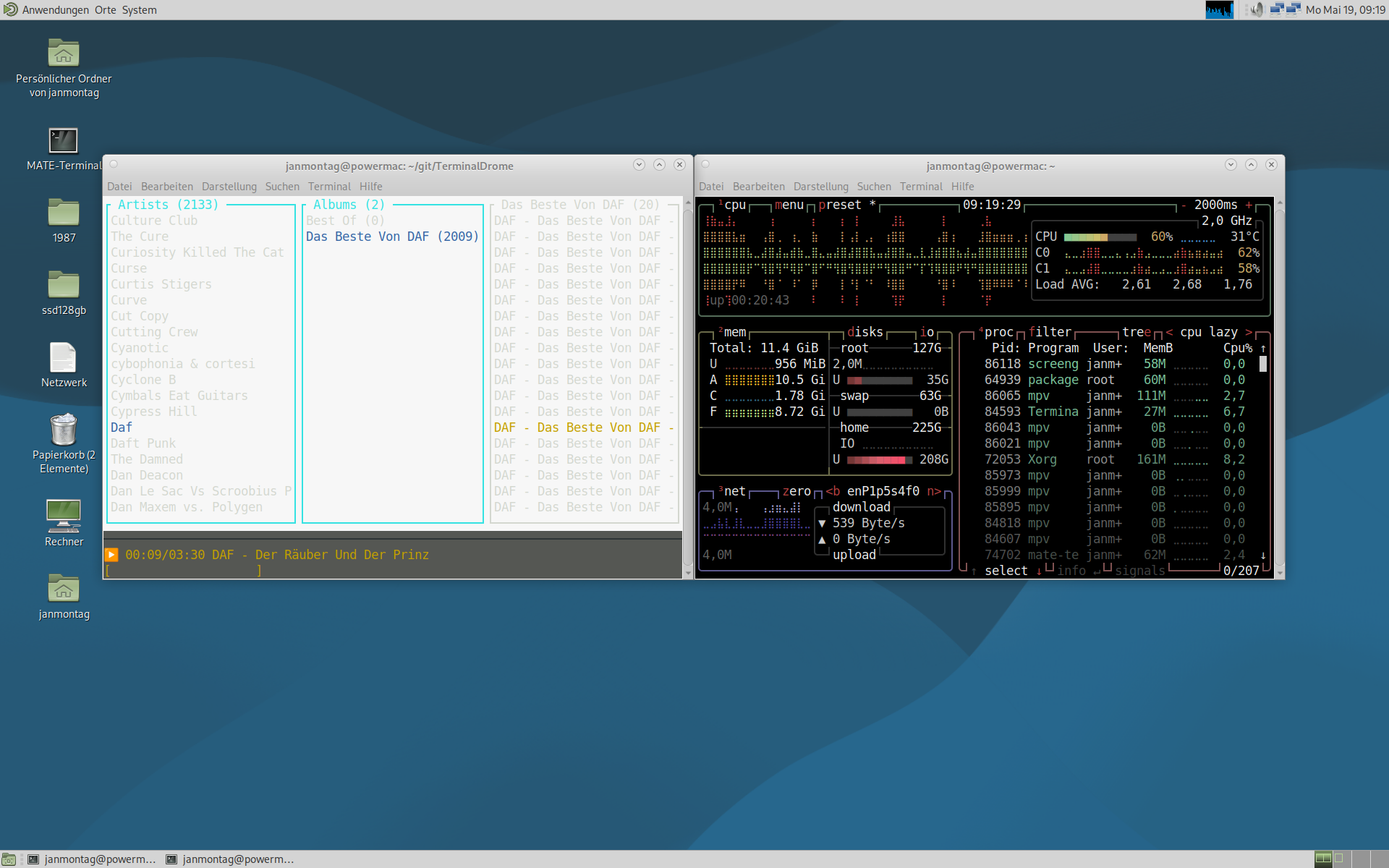Open Orte menu in top panel

click(x=105, y=9)
